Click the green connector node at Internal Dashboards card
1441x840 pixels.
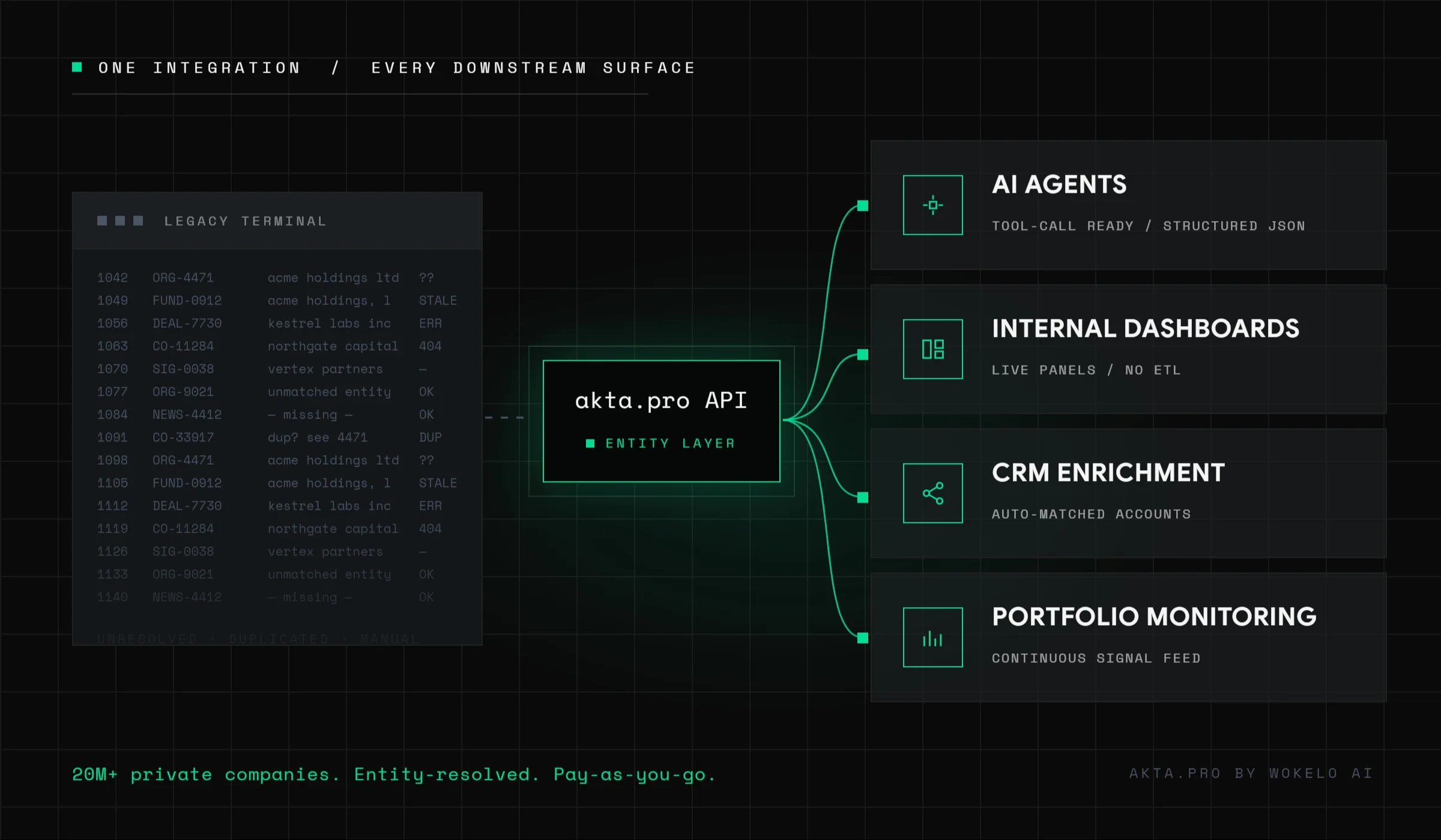click(x=863, y=354)
